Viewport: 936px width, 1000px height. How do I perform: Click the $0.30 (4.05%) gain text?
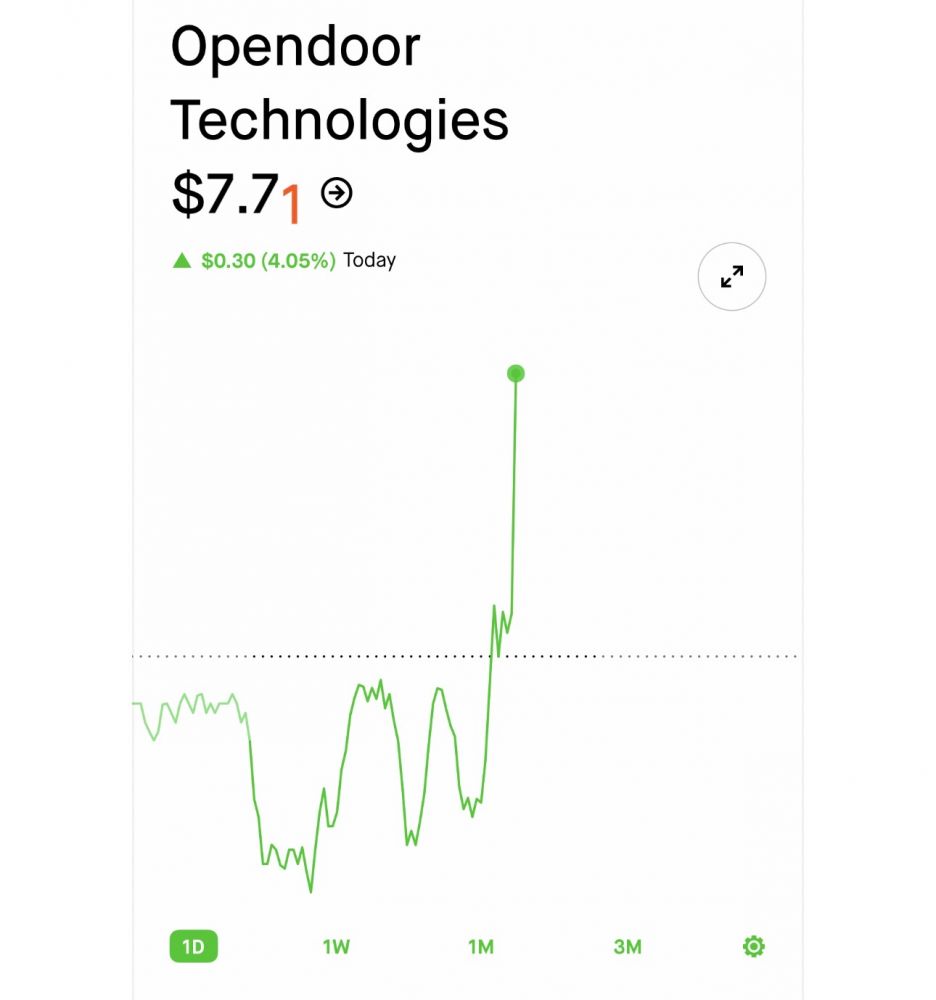pos(268,261)
